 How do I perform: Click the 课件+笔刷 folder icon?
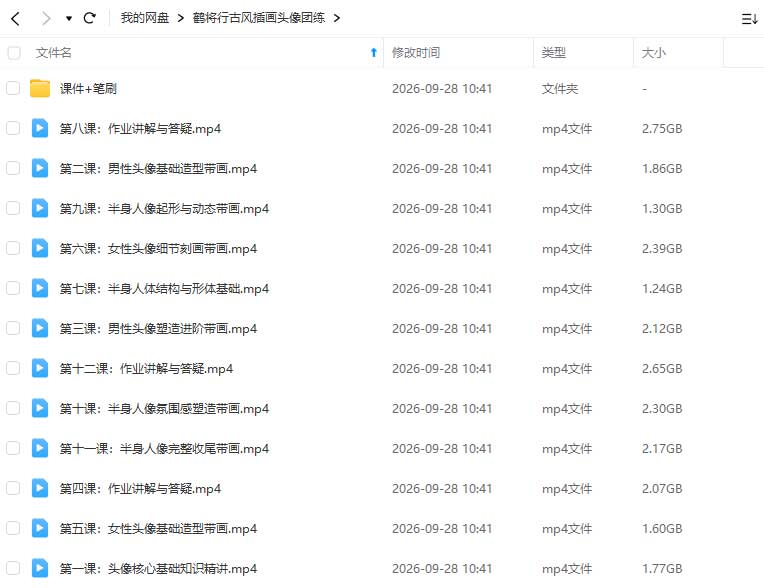tap(40, 88)
